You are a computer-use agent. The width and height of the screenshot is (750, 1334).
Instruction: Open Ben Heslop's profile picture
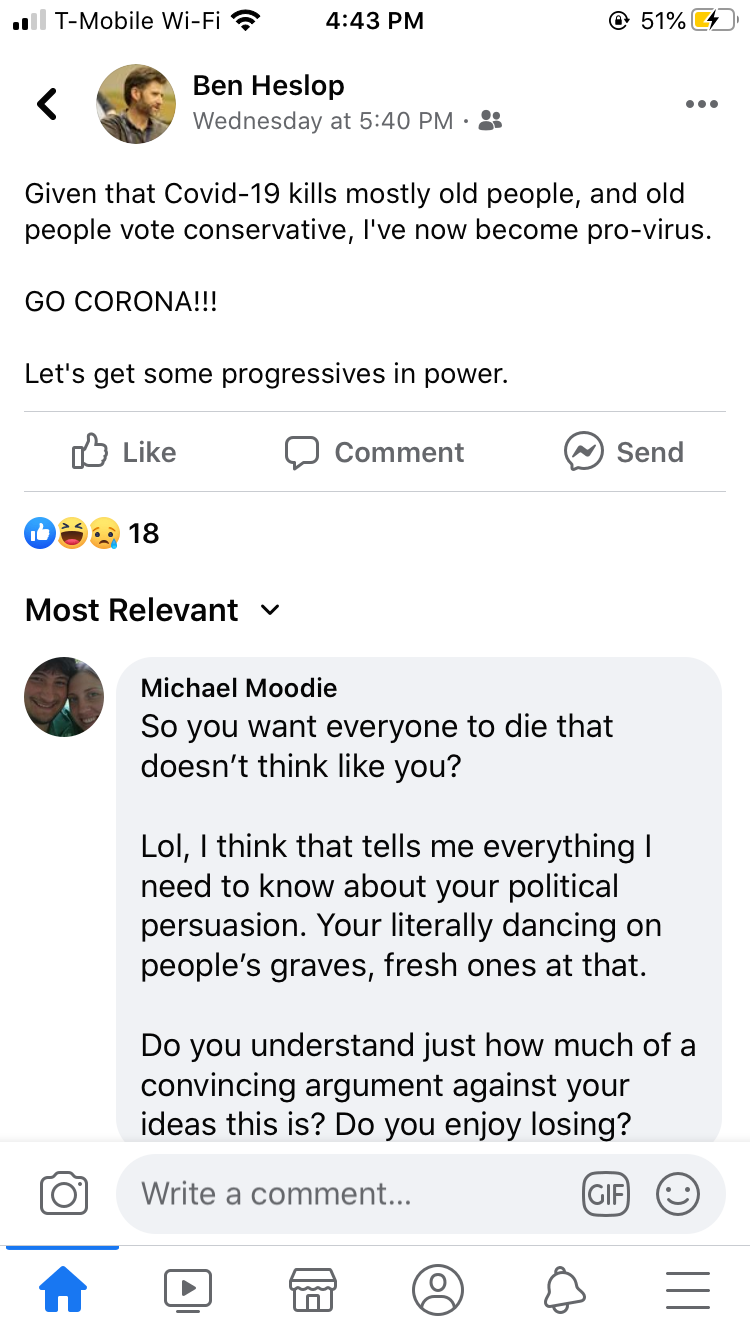pos(135,104)
